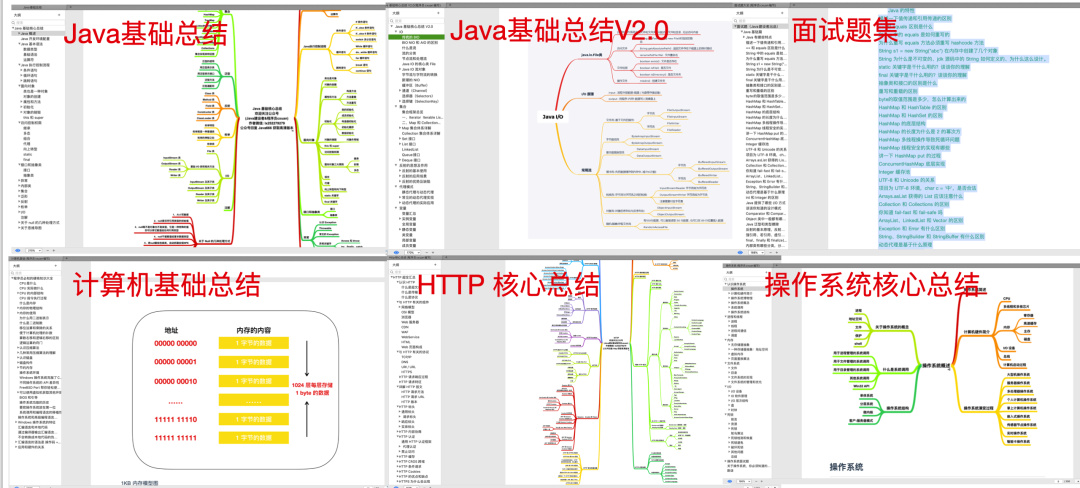Image resolution: width=1080 pixels, height=488 pixels.
Task: Select 'Java 开发环境配置' outline entry
Action: [x=34, y=39]
